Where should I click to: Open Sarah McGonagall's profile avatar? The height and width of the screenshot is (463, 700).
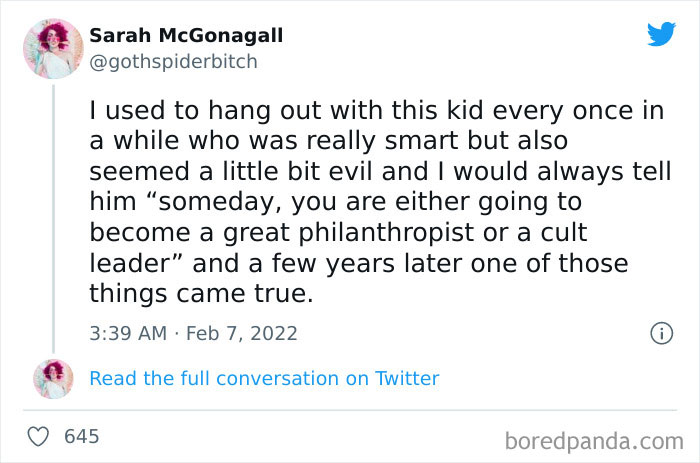(x=52, y=48)
